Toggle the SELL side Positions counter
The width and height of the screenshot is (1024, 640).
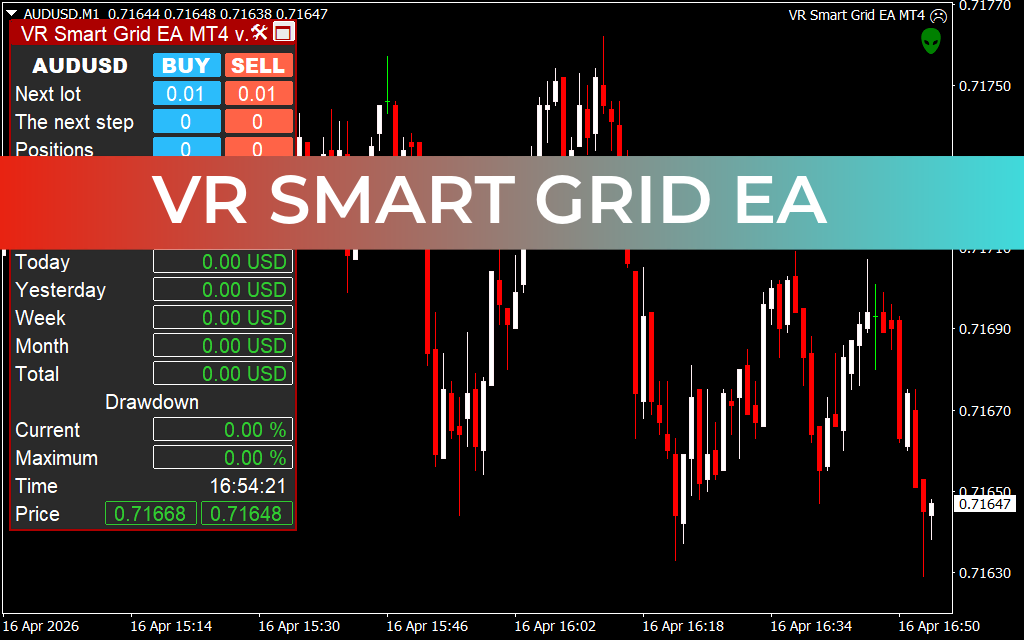pos(258,149)
